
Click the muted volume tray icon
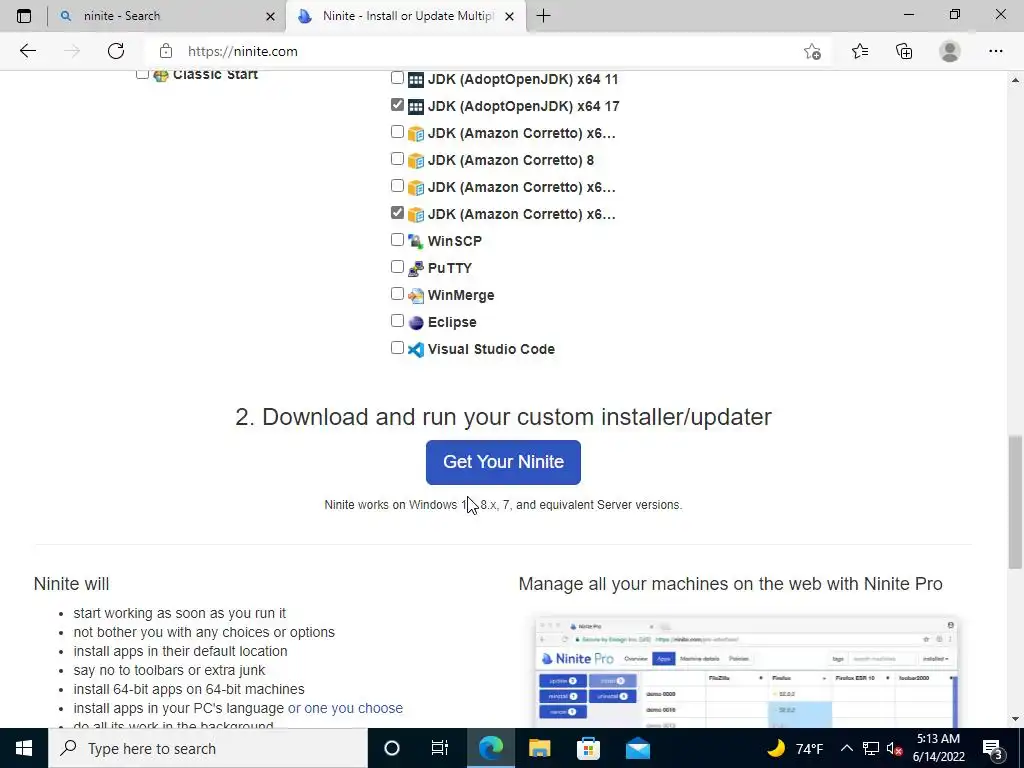coord(895,748)
